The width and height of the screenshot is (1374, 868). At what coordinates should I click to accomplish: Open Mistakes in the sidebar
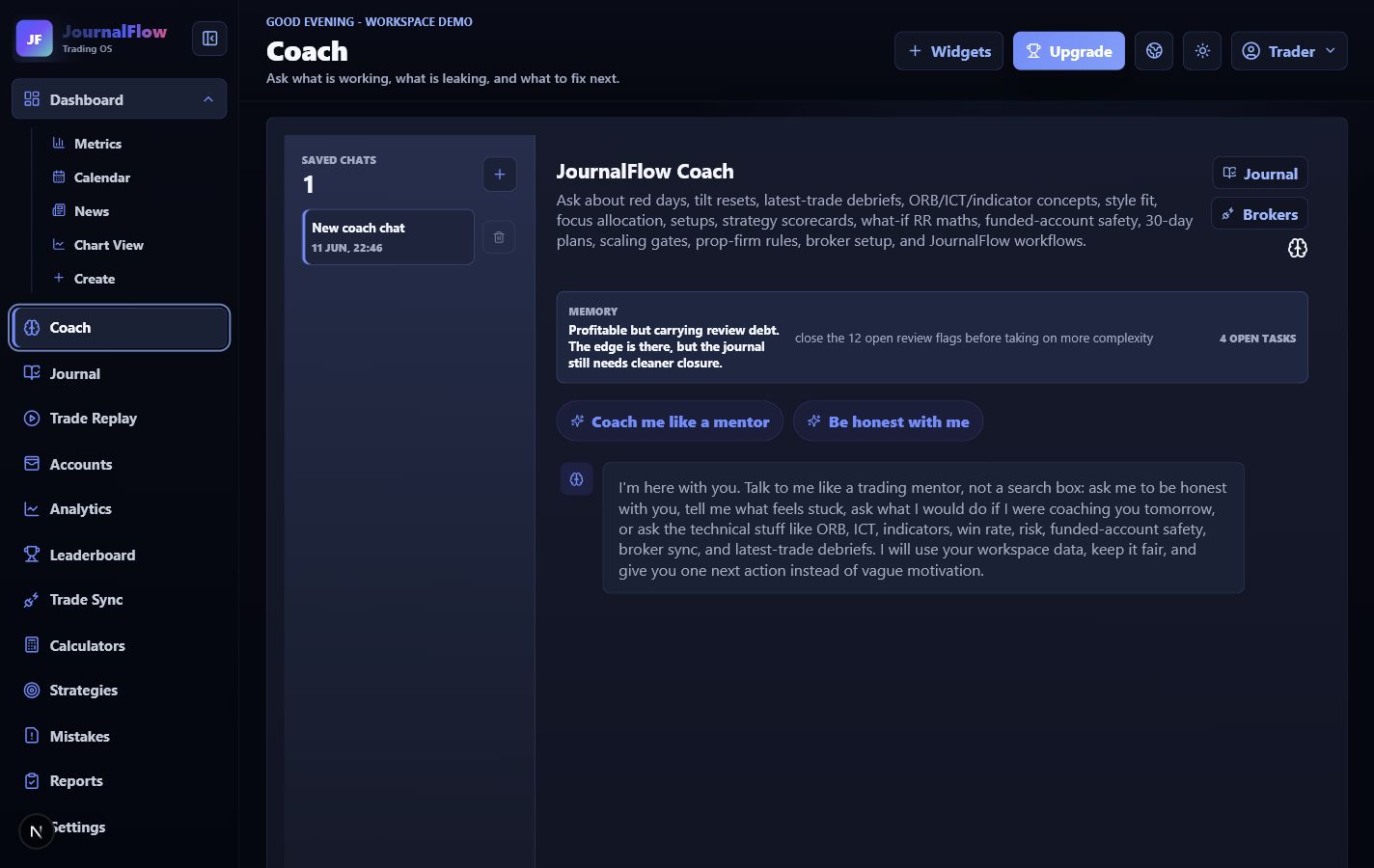[x=120, y=737]
